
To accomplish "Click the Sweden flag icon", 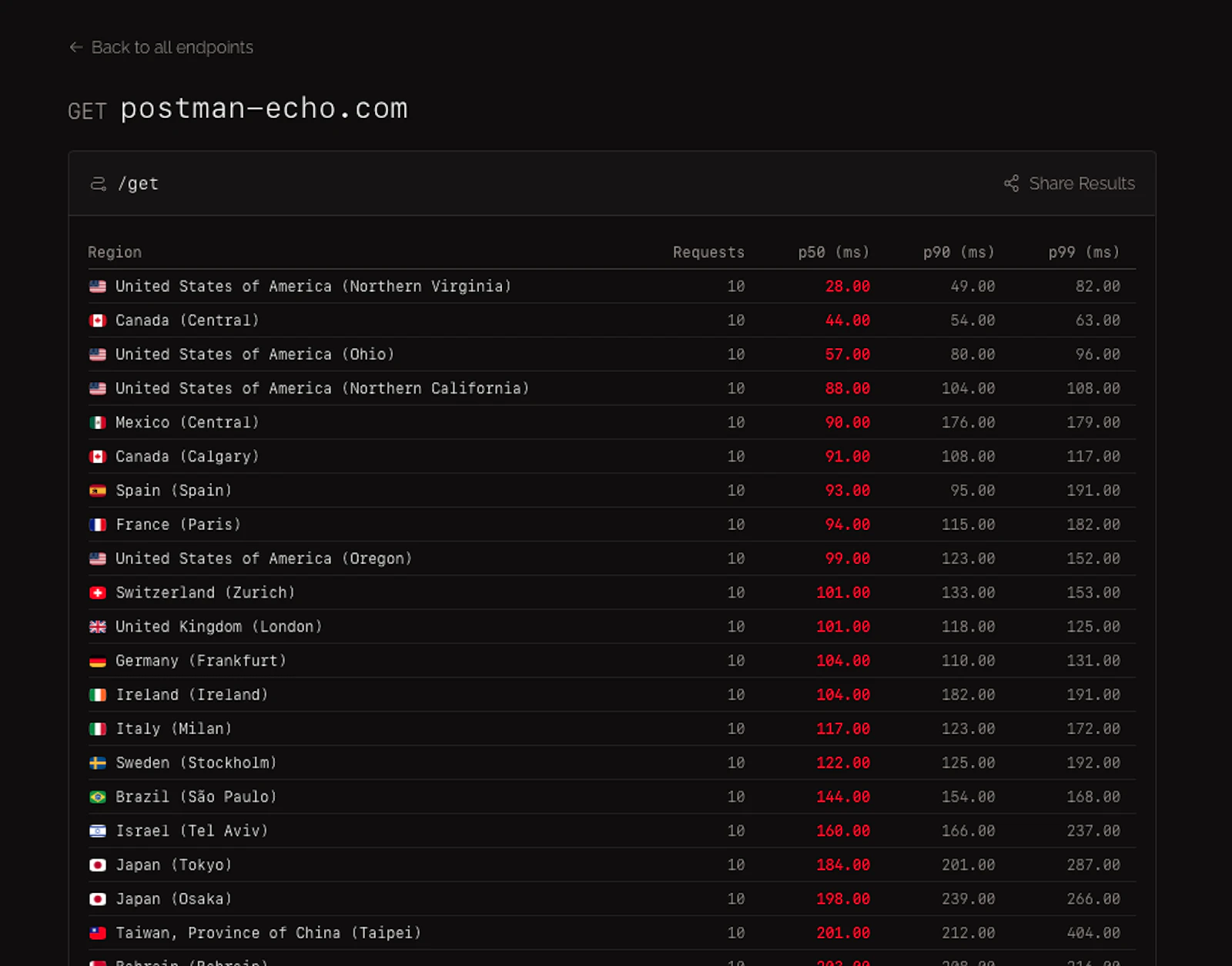I will [x=98, y=763].
